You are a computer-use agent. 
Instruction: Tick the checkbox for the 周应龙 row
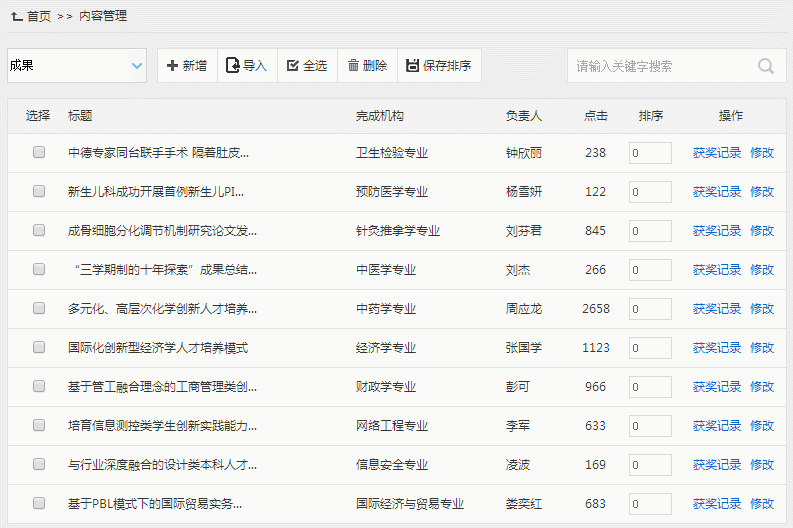point(39,309)
